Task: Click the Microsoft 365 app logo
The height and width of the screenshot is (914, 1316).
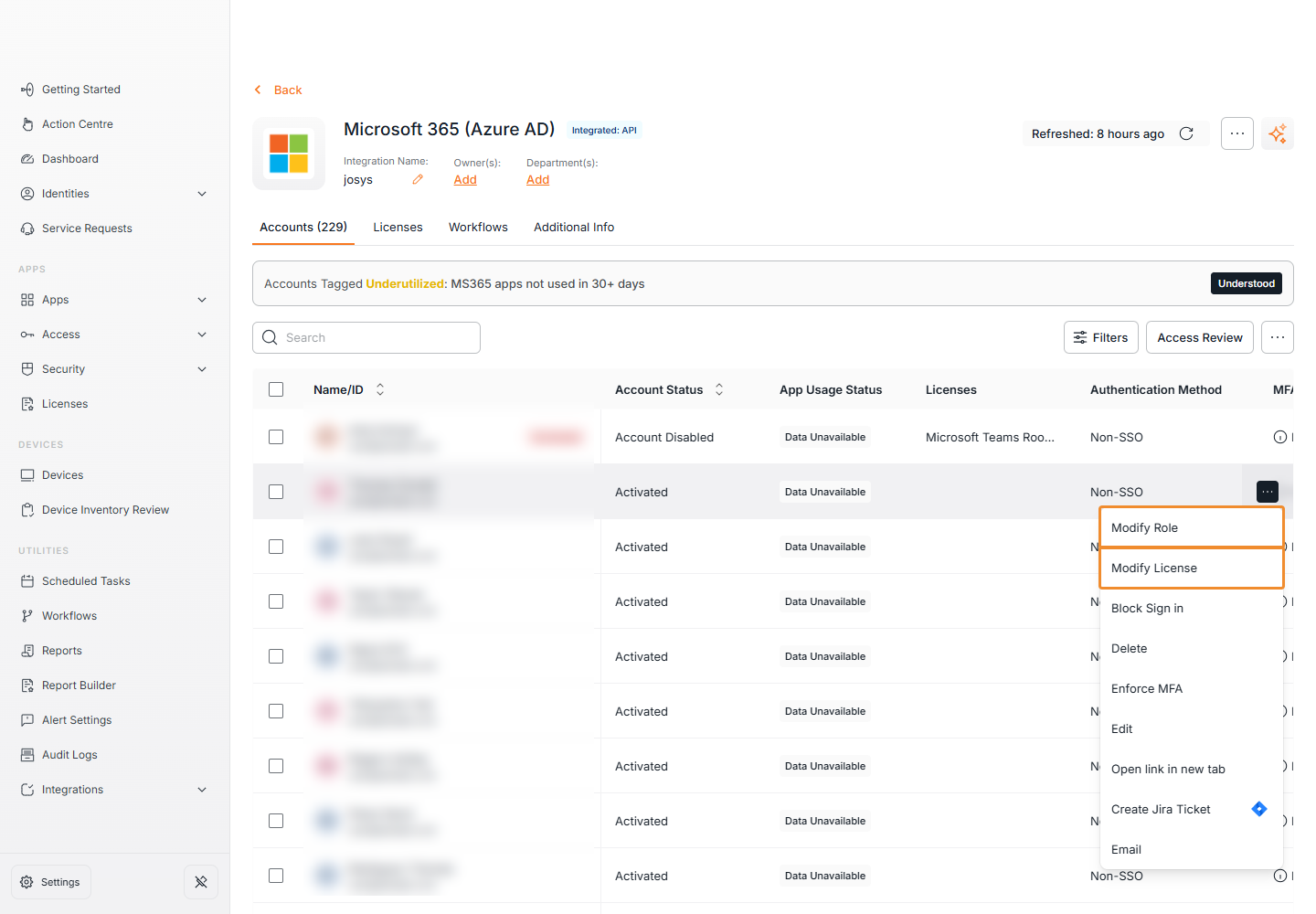Action: pyautogui.click(x=289, y=154)
